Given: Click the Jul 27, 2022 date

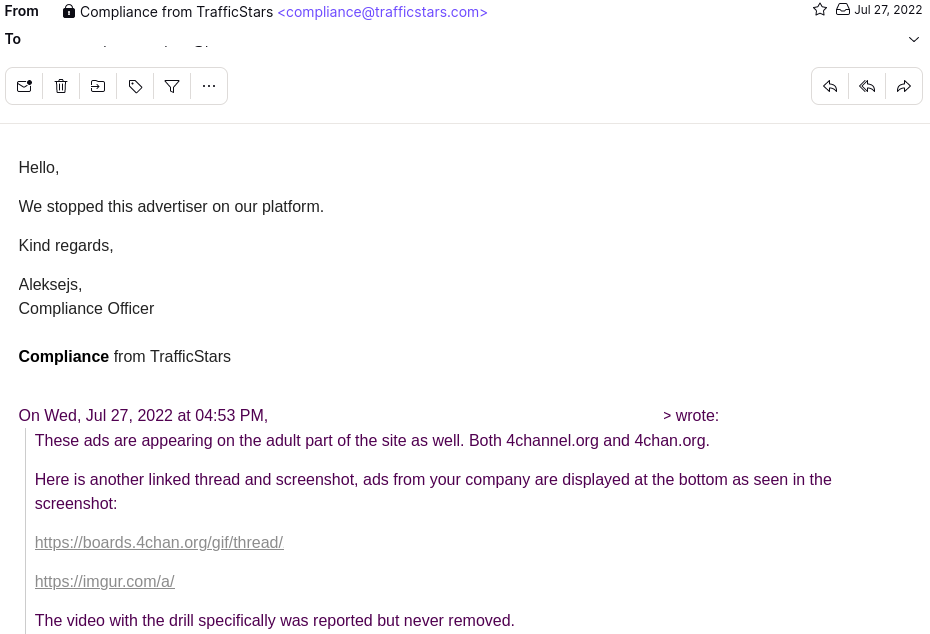Looking at the screenshot, I should (888, 10).
